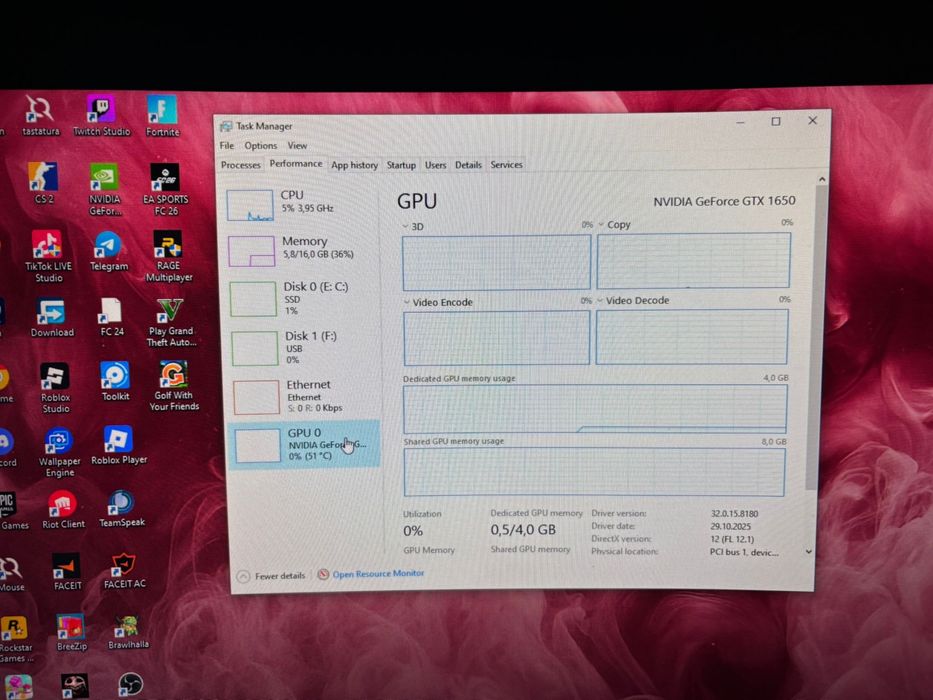Select the Performance tab

pos(296,164)
